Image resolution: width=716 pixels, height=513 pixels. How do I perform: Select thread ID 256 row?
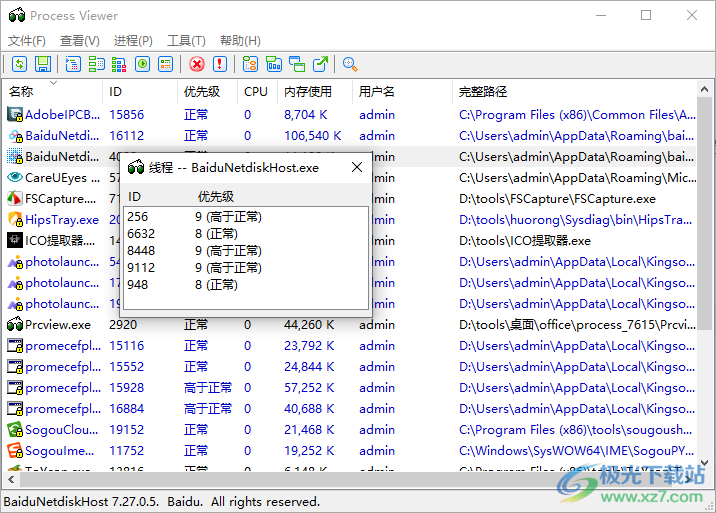(246, 217)
